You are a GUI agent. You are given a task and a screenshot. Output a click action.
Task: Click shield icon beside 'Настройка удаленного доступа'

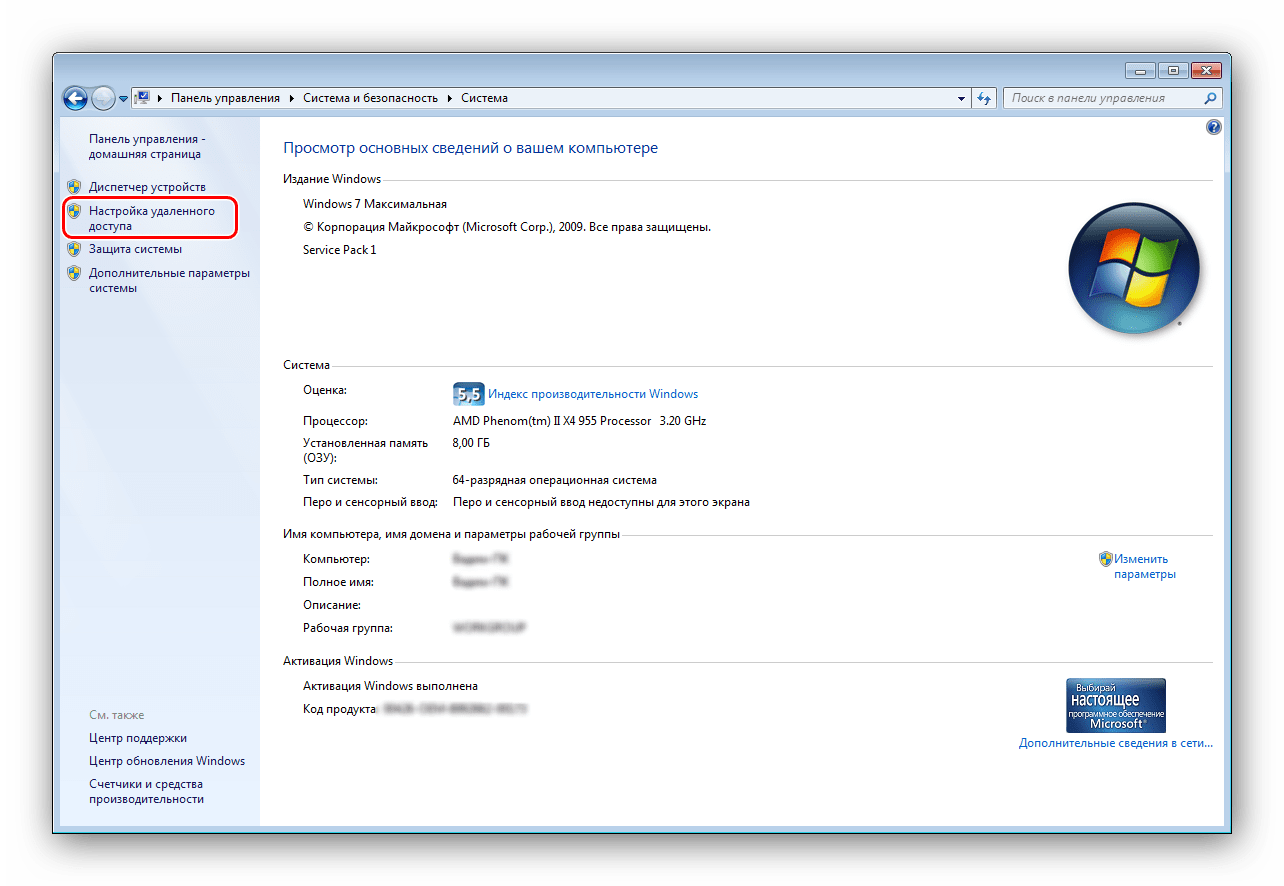pos(74,212)
